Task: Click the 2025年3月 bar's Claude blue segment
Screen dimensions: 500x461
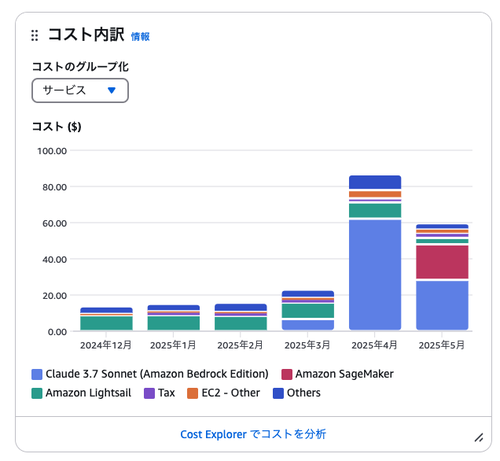Action: pos(308,325)
